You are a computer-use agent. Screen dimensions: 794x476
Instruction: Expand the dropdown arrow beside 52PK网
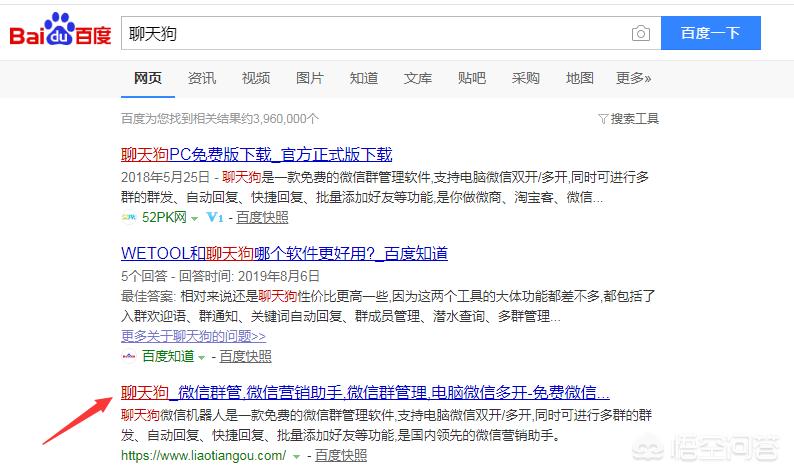coord(195,217)
